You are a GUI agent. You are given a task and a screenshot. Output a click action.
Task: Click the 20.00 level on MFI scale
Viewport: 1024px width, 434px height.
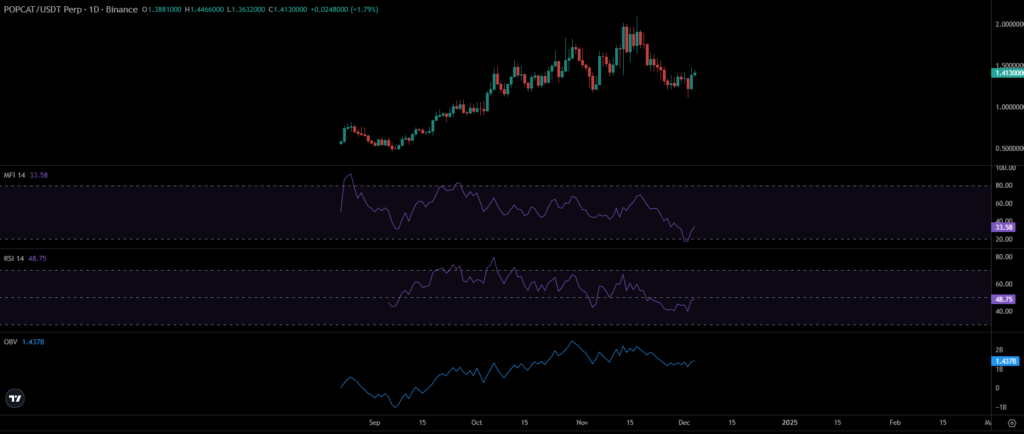(x=1002, y=240)
